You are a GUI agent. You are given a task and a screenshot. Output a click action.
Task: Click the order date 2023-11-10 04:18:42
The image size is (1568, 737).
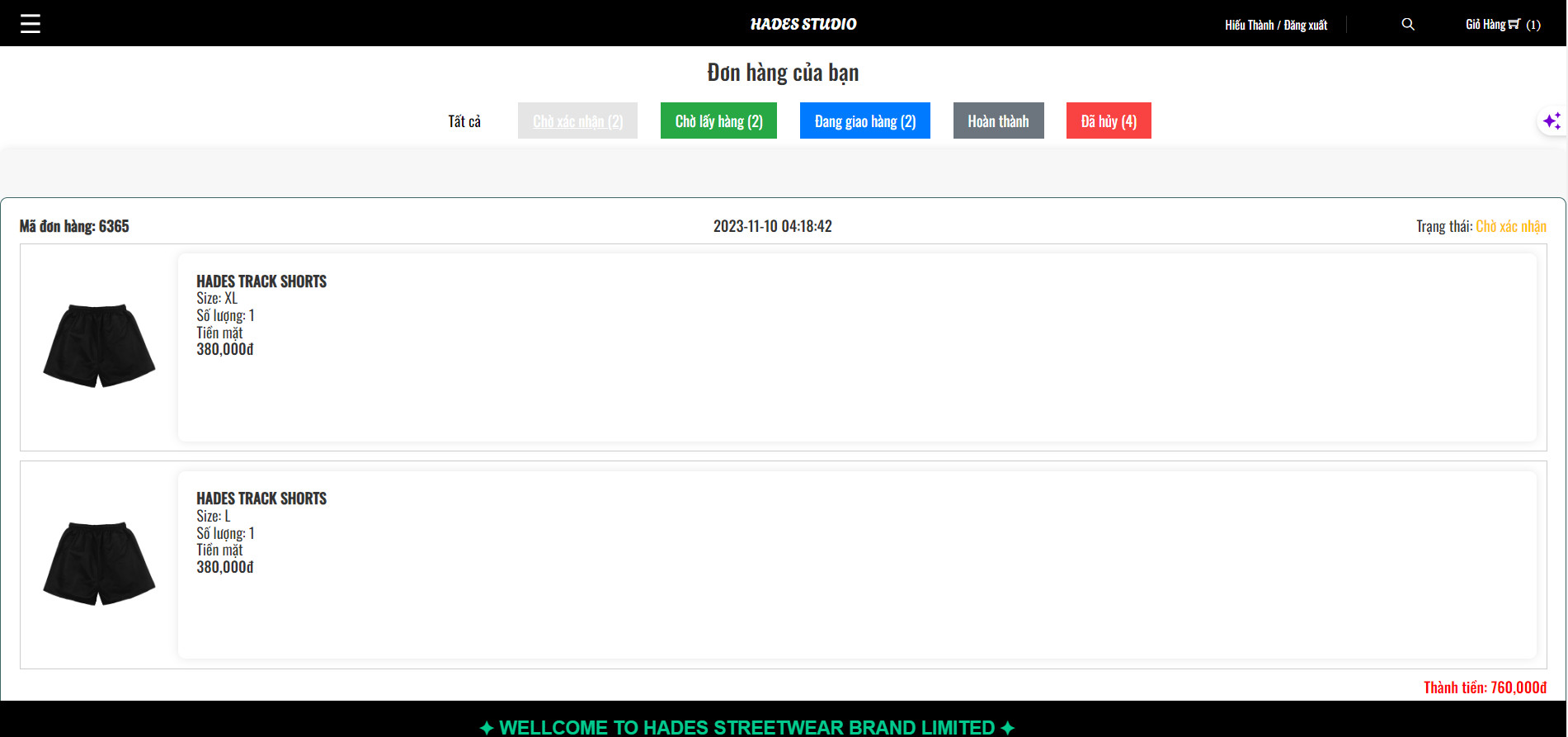[x=773, y=226]
